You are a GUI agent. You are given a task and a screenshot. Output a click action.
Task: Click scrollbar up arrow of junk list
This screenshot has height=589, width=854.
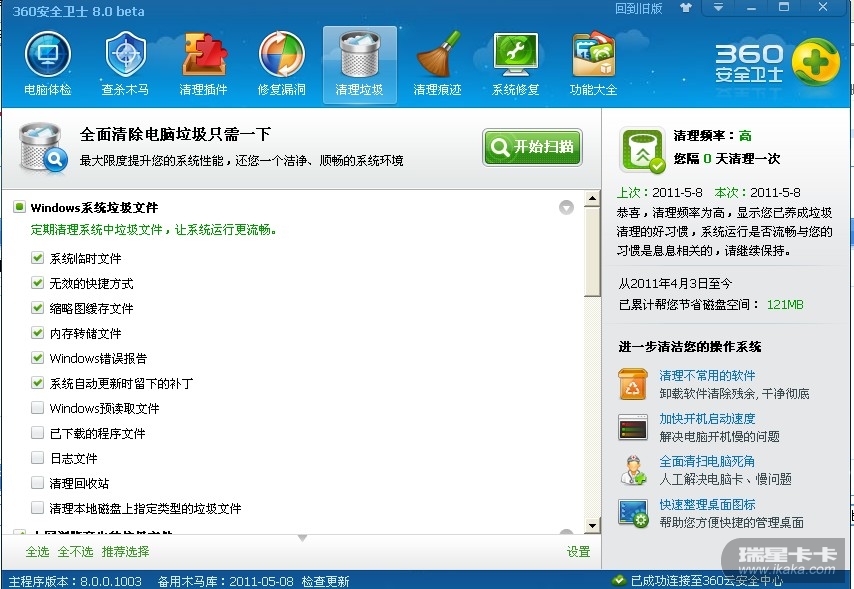(592, 198)
